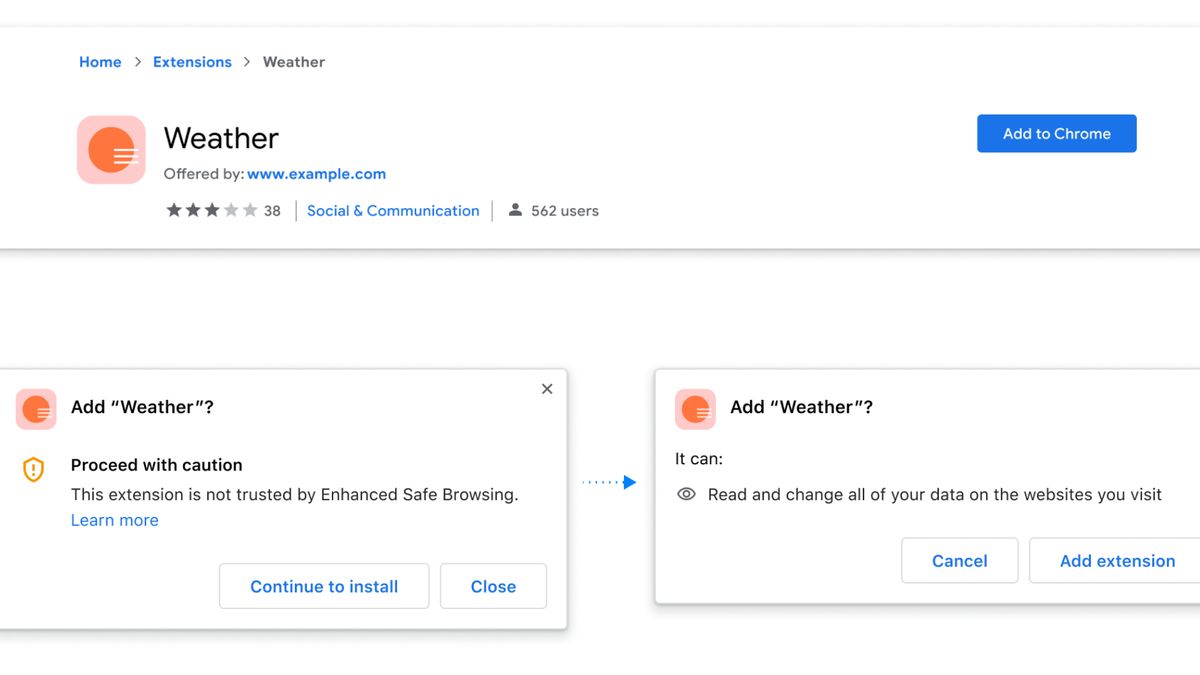
Task: Click the users count person icon
Action: tap(515, 210)
